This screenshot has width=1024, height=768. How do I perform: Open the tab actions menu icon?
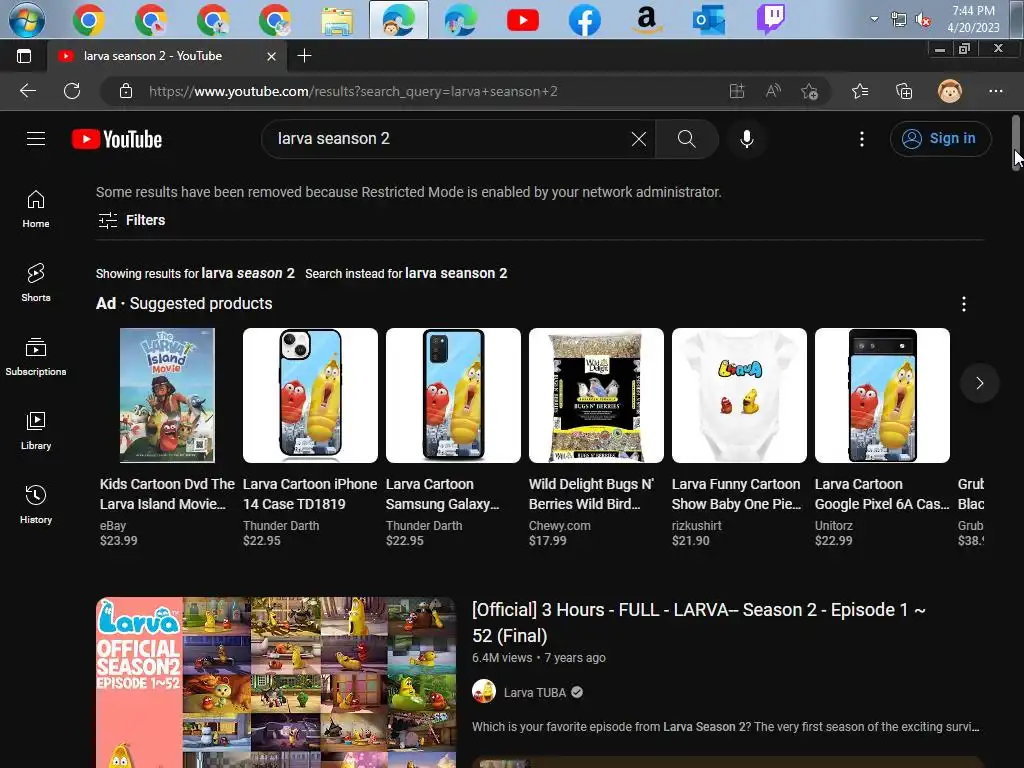pos(24,56)
